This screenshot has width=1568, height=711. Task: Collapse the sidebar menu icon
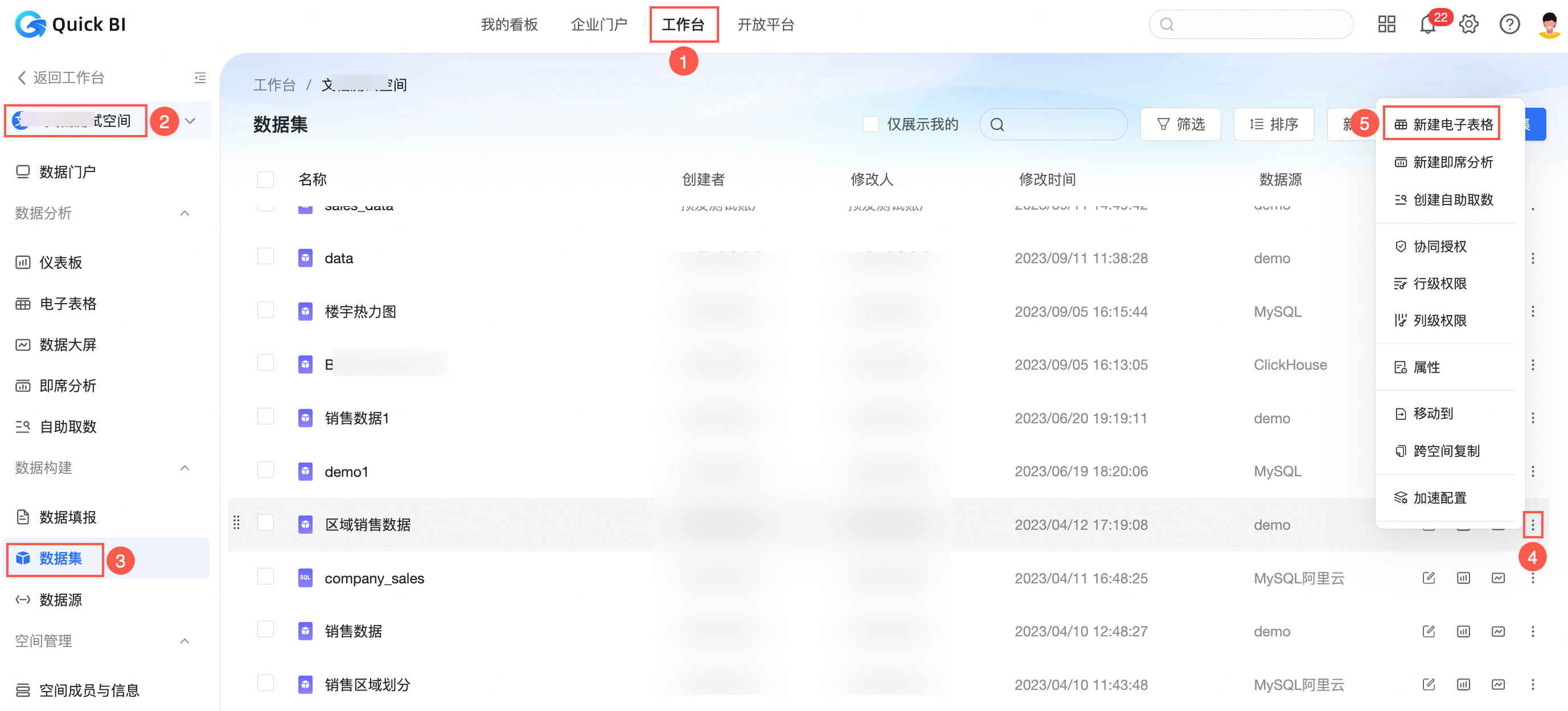pyautogui.click(x=200, y=77)
